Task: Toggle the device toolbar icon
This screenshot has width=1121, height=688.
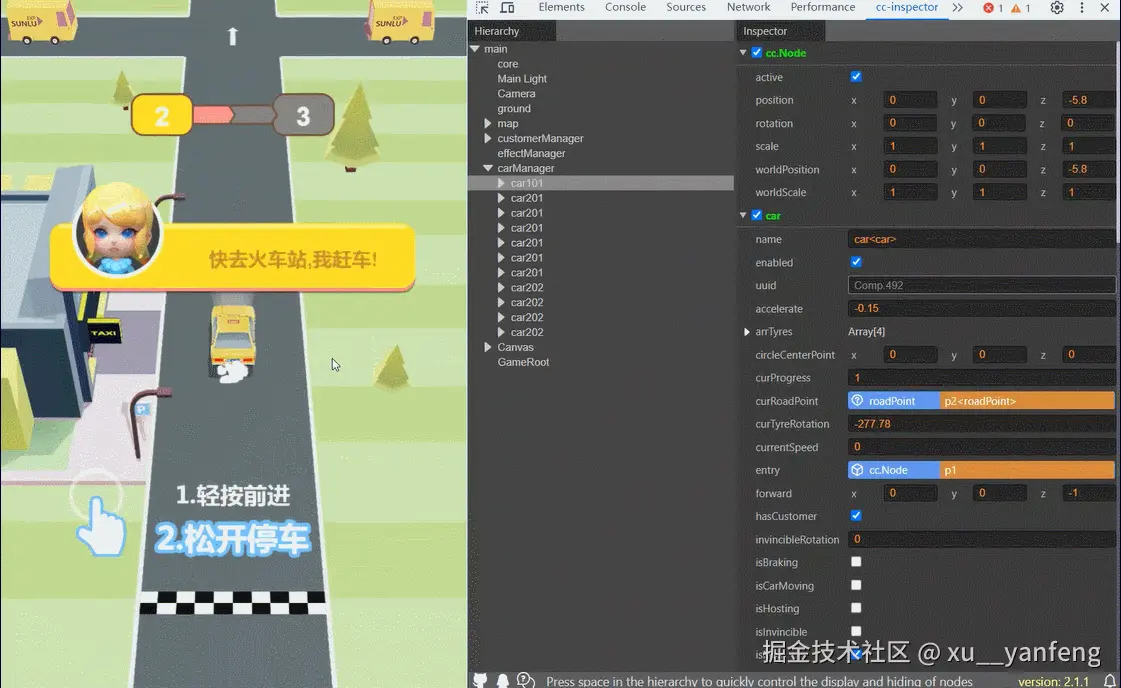Action: (508, 7)
